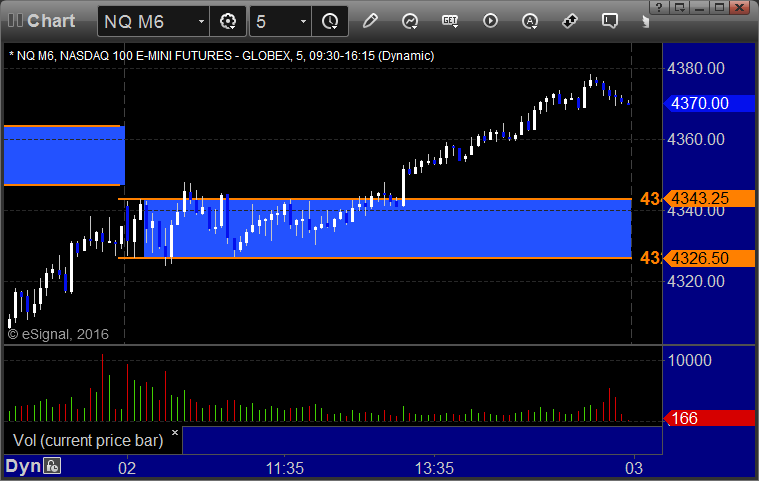This screenshot has height=481, width=759.
Task: Close the chart window
Action: 740,7
